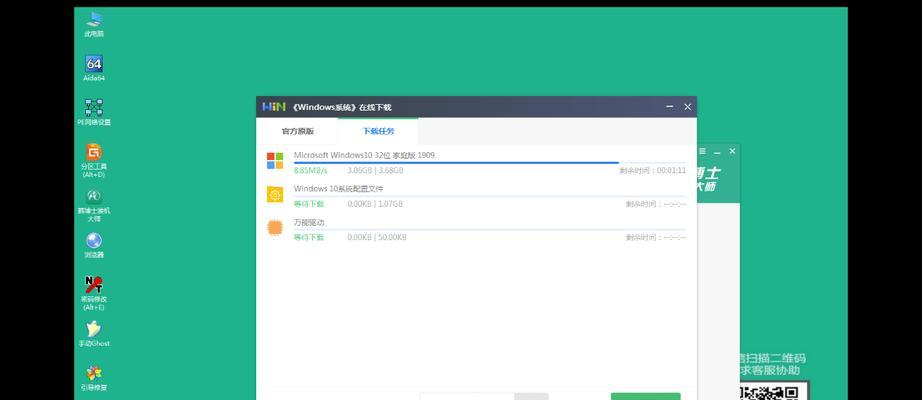Open menu icon of background 韩博士 window
922x400 pixels.
point(702,151)
